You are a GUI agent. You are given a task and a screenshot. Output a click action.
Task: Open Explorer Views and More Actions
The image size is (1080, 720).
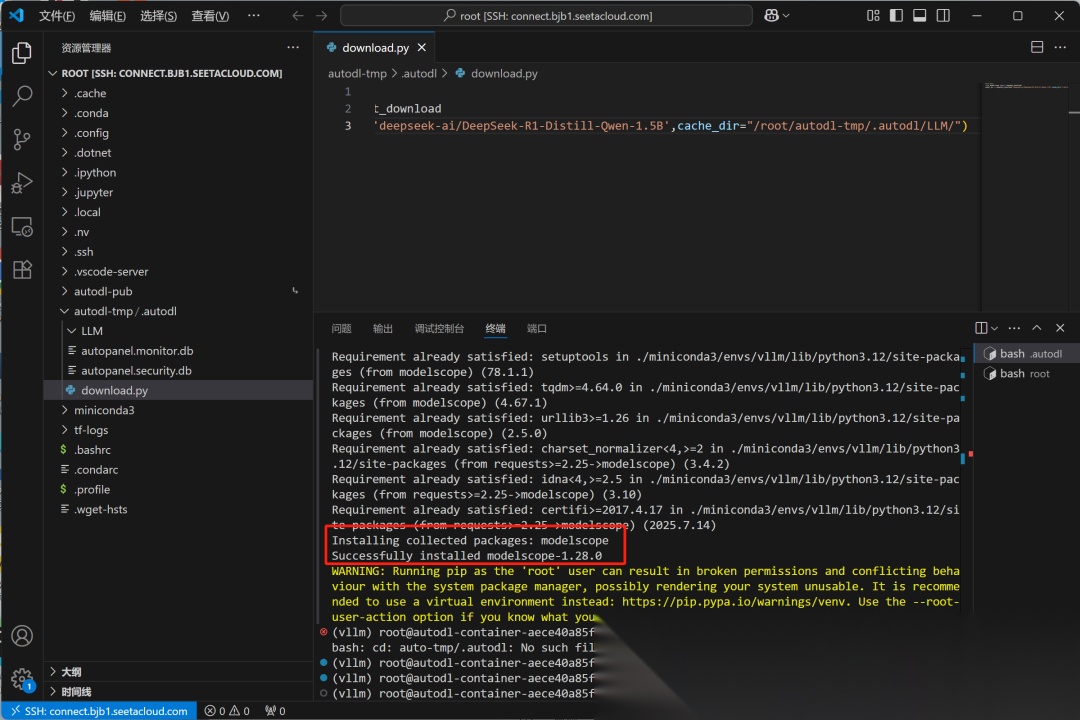click(293, 48)
